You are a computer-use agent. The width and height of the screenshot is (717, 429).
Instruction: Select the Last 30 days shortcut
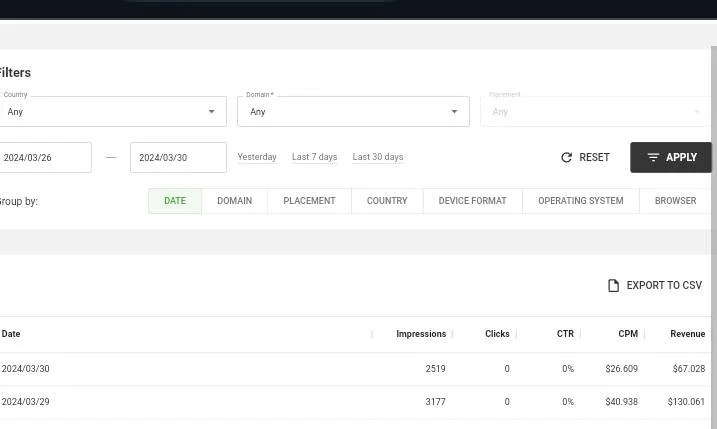(x=378, y=157)
